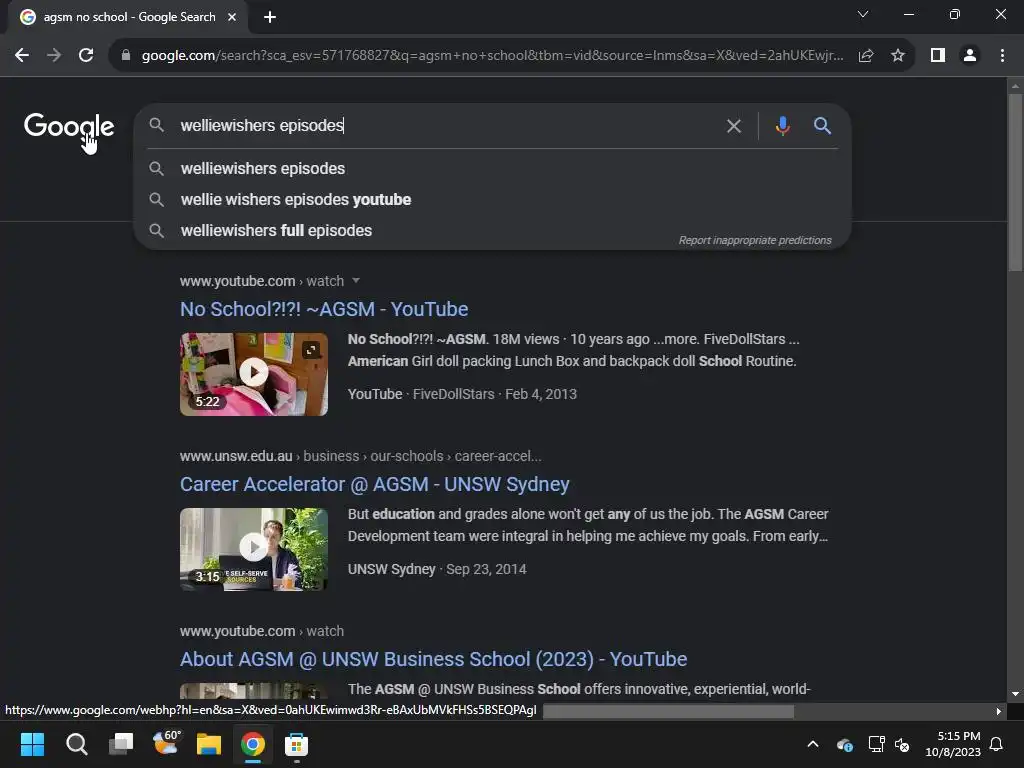Open Task View on taskbar
The height and width of the screenshot is (768, 1024).
tap(121, 744)
